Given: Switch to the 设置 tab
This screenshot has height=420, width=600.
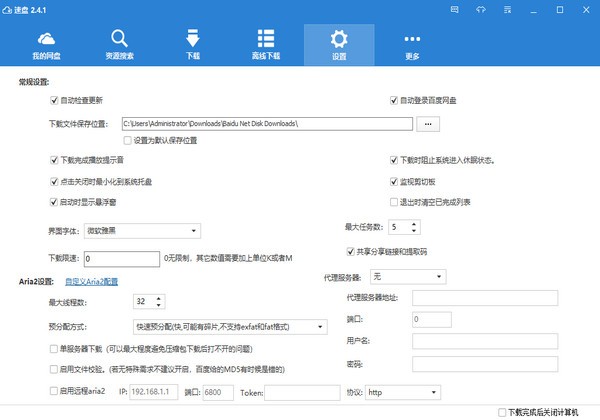Looking at the screenshot, I should tap(339, 41).
